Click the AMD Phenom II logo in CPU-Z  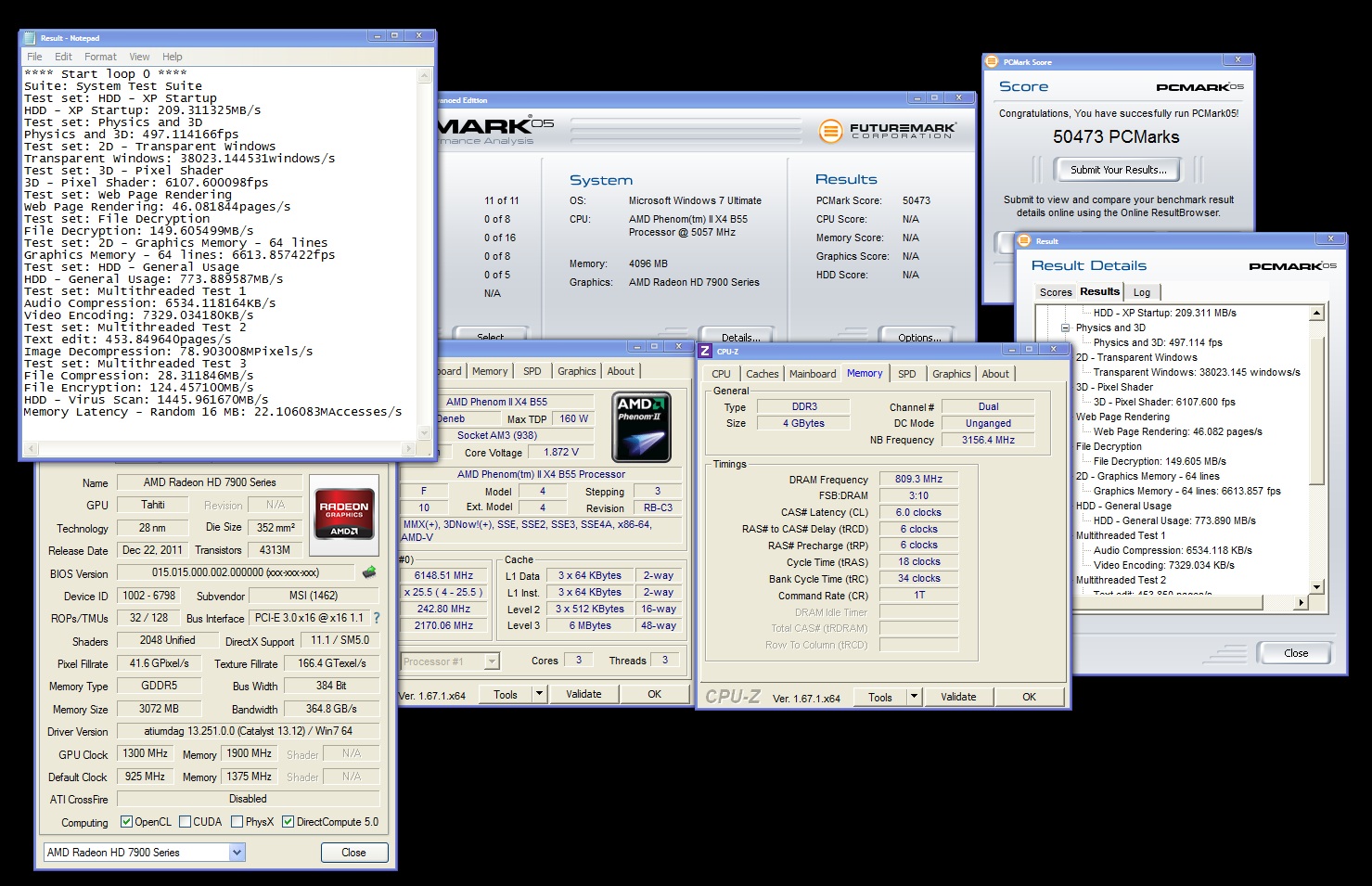pos(641,427)
